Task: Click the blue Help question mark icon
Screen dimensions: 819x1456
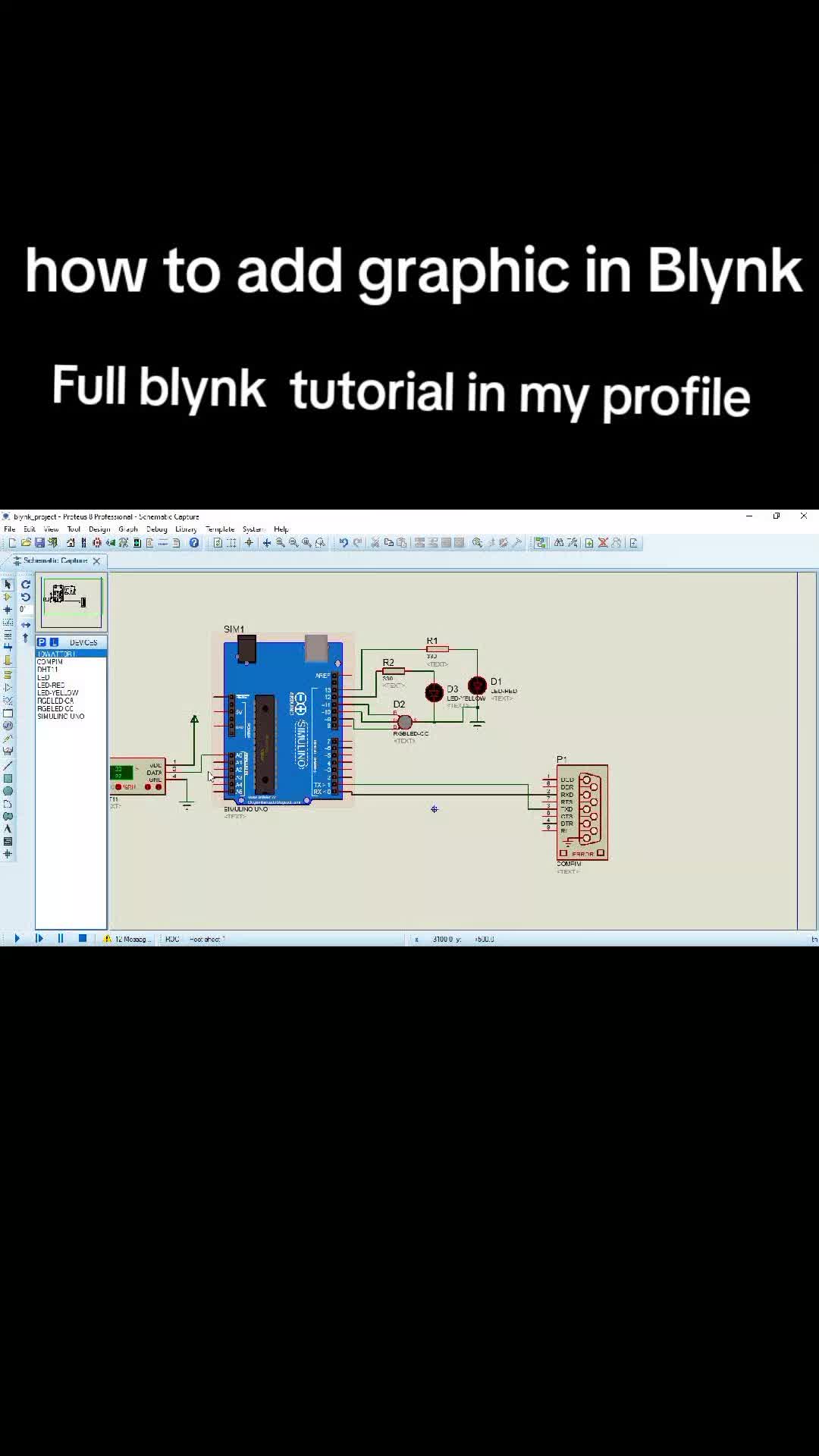Action: click(194, 542)
